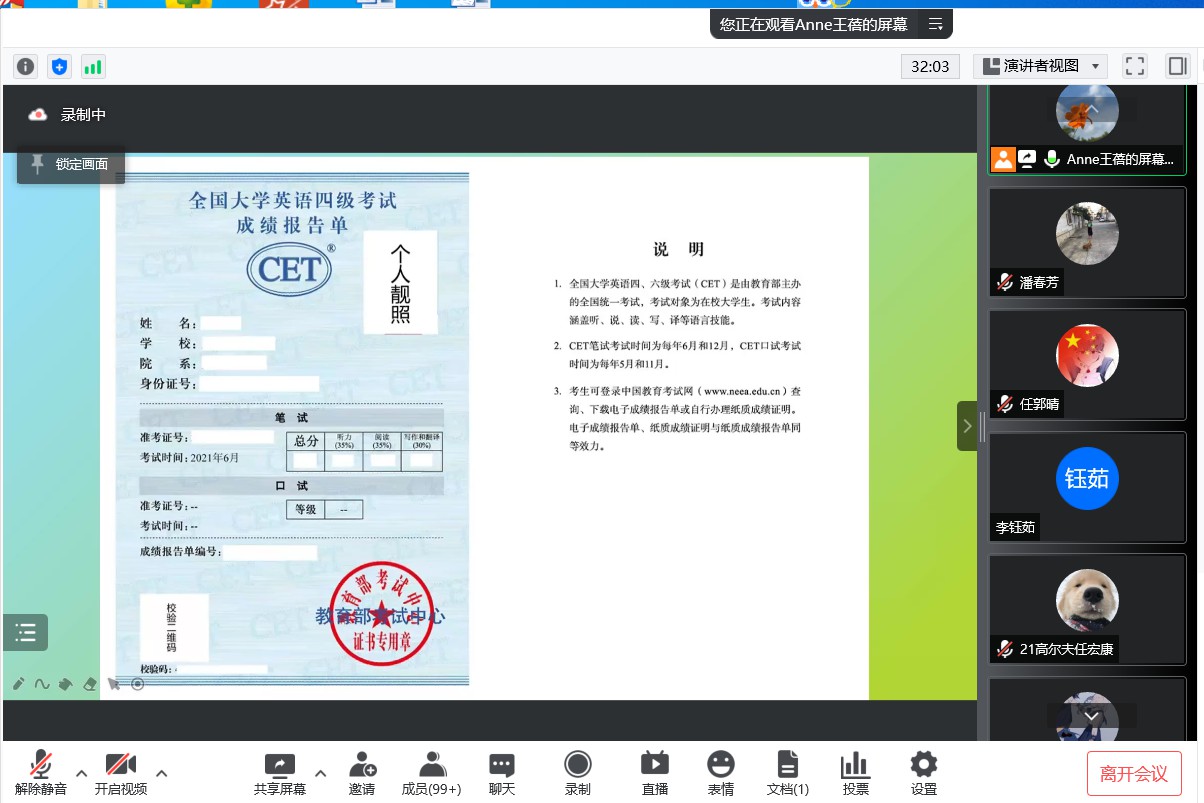Click the 离开会议 leave meeting button
The image size is (1204, 803).
pos(1134,773)
